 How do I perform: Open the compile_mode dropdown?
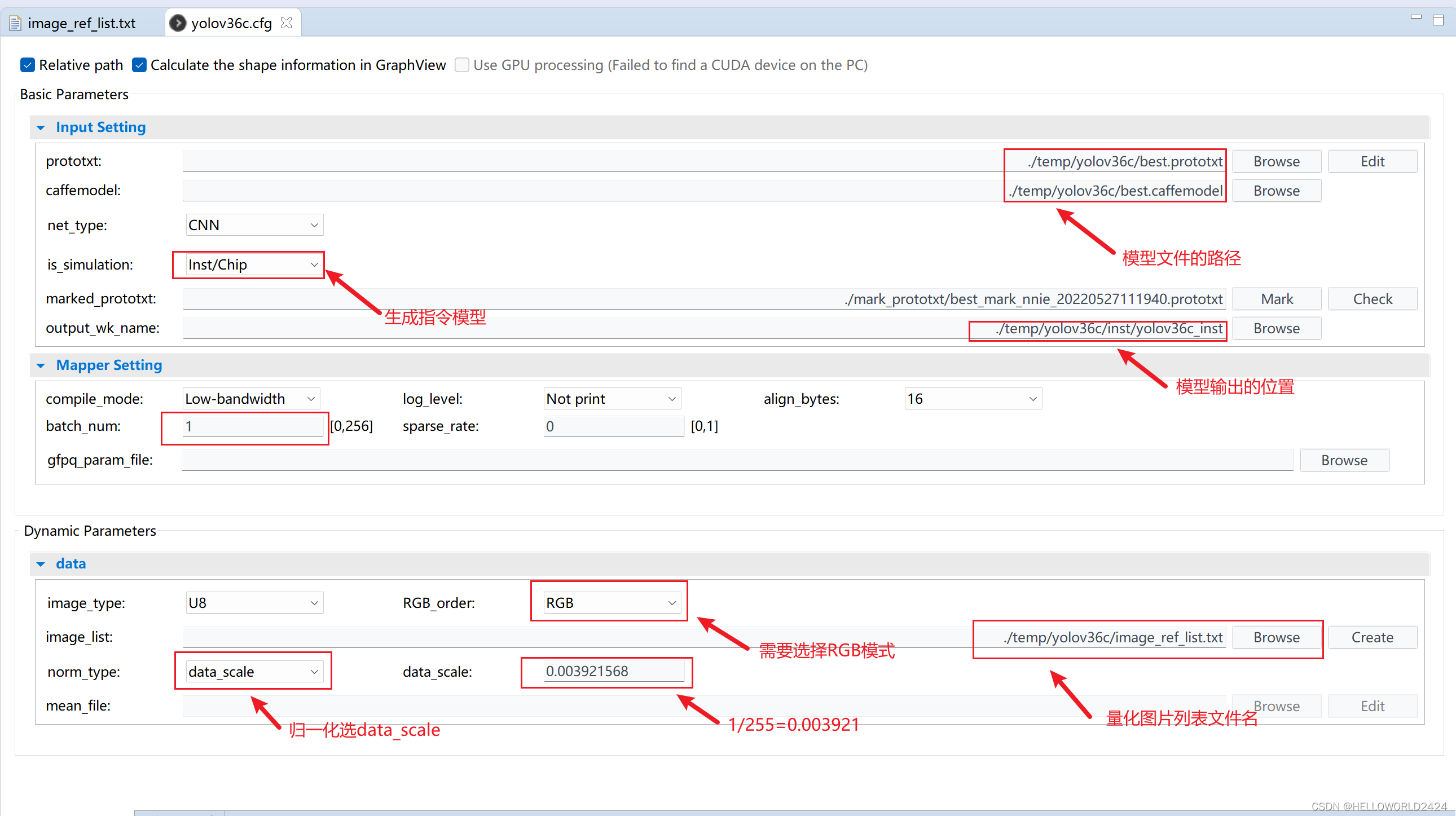pos(250,399)
